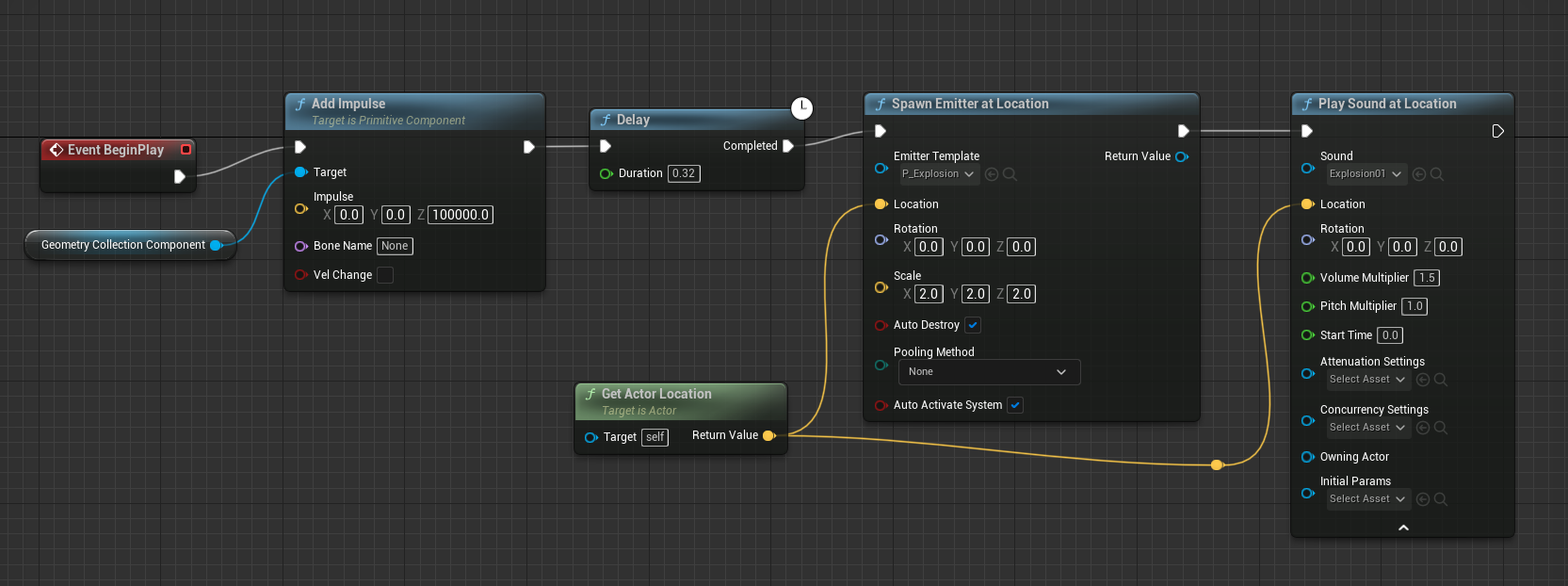
Task: Click the Delay node Completed execution pin
Action: [x=788, y=146]
